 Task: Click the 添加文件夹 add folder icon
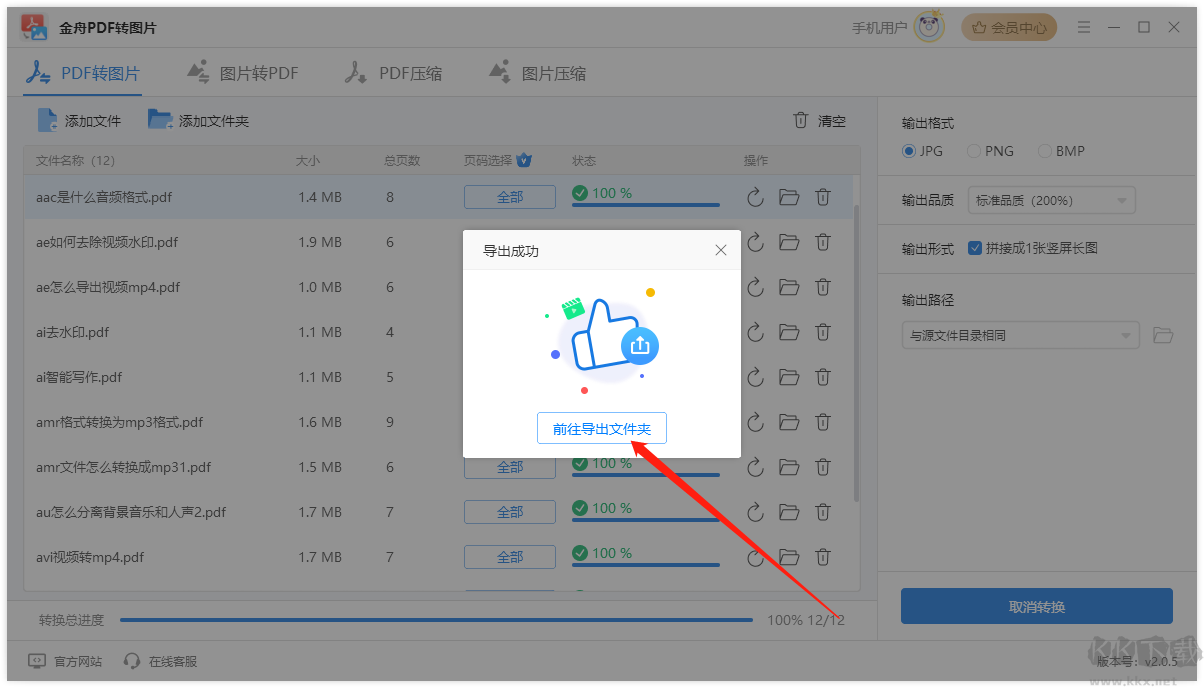(160, 120)
